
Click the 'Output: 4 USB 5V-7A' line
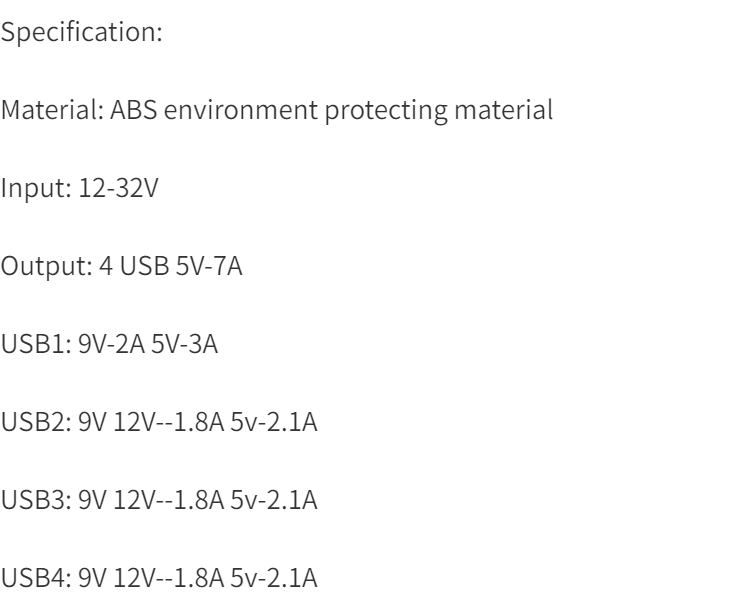(121, 266)
